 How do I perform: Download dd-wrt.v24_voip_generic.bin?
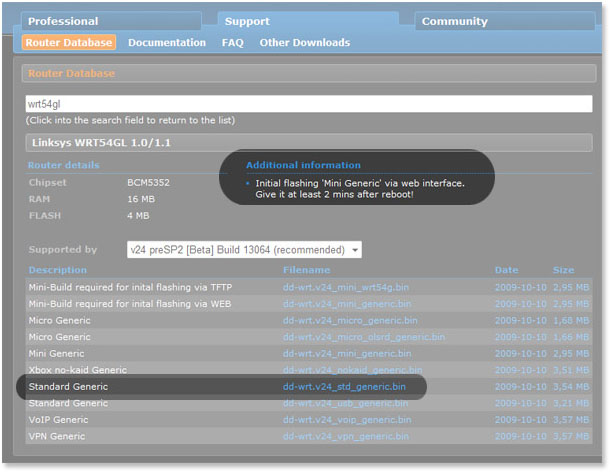coord(347,420)
